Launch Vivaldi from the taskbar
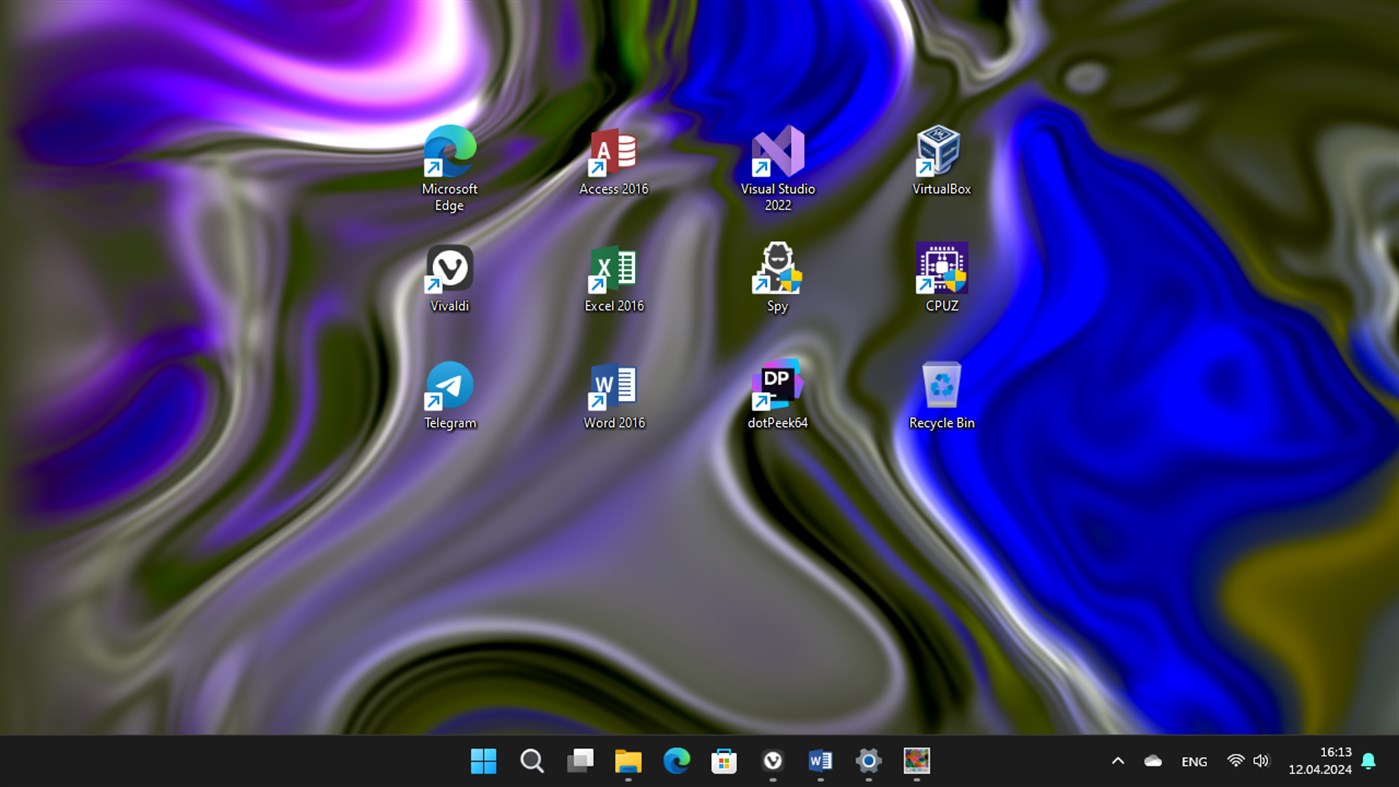Screen dimensions: 1399x787 (x=772, y=761)
